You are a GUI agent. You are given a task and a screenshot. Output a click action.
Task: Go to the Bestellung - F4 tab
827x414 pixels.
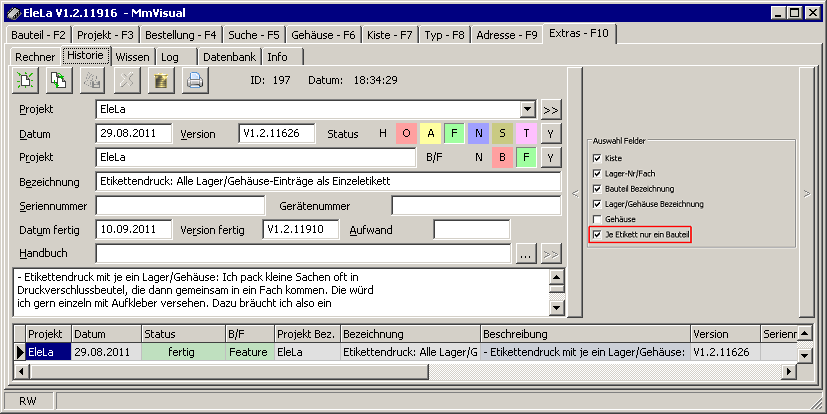pyautogui.click(x=180, y=35)
